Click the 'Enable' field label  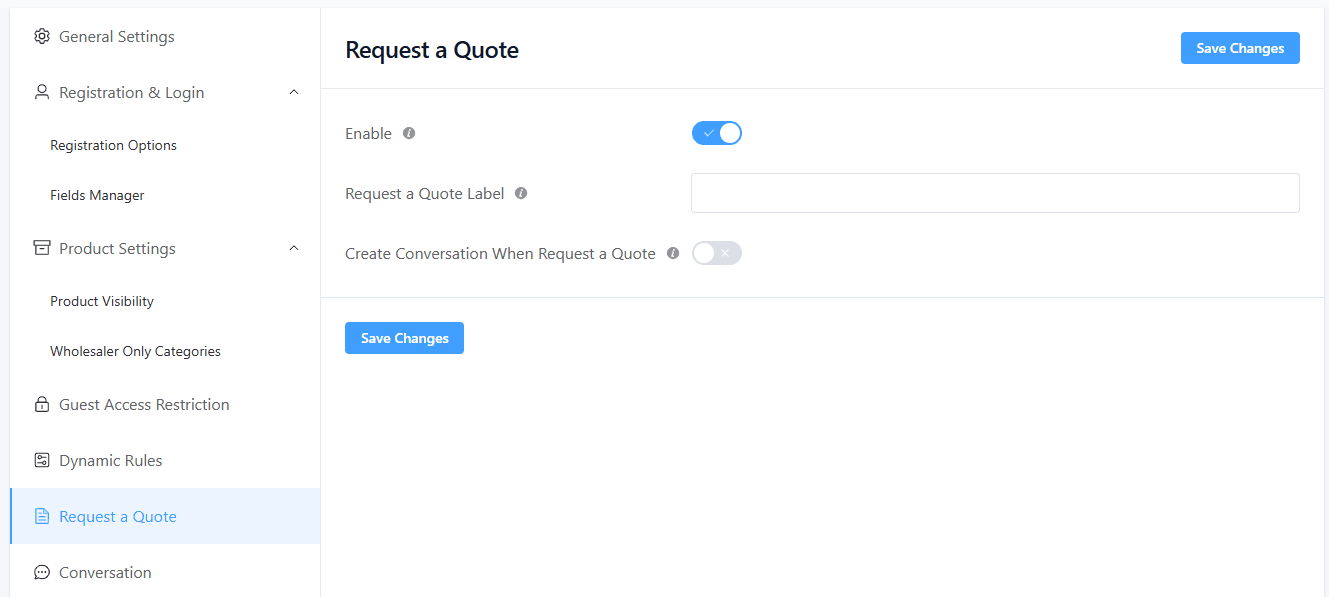[368, 134]
